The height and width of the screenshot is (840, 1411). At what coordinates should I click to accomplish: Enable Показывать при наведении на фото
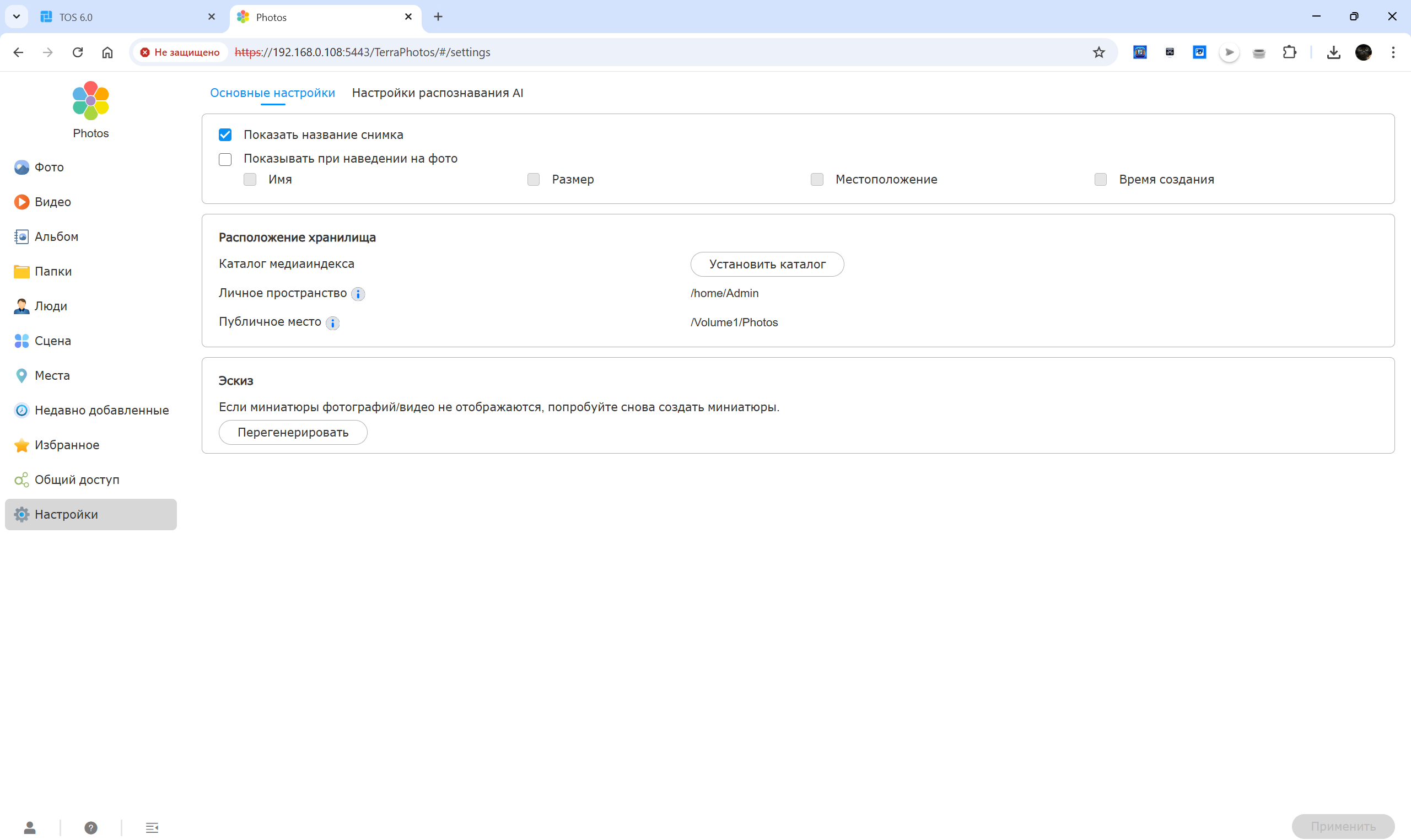[x=225, y=159]
